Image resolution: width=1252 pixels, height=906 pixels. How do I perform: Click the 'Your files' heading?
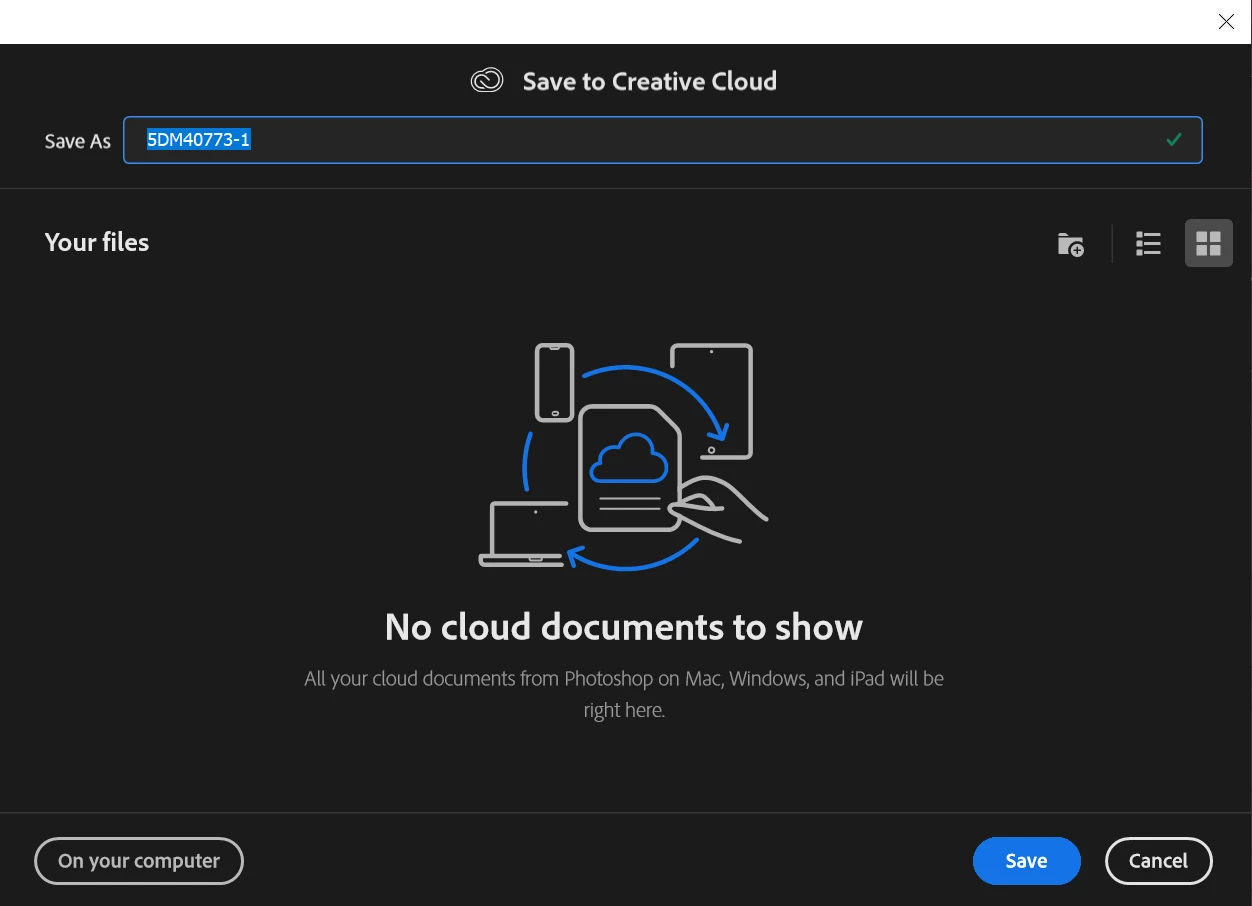click(x=97, y=242)
